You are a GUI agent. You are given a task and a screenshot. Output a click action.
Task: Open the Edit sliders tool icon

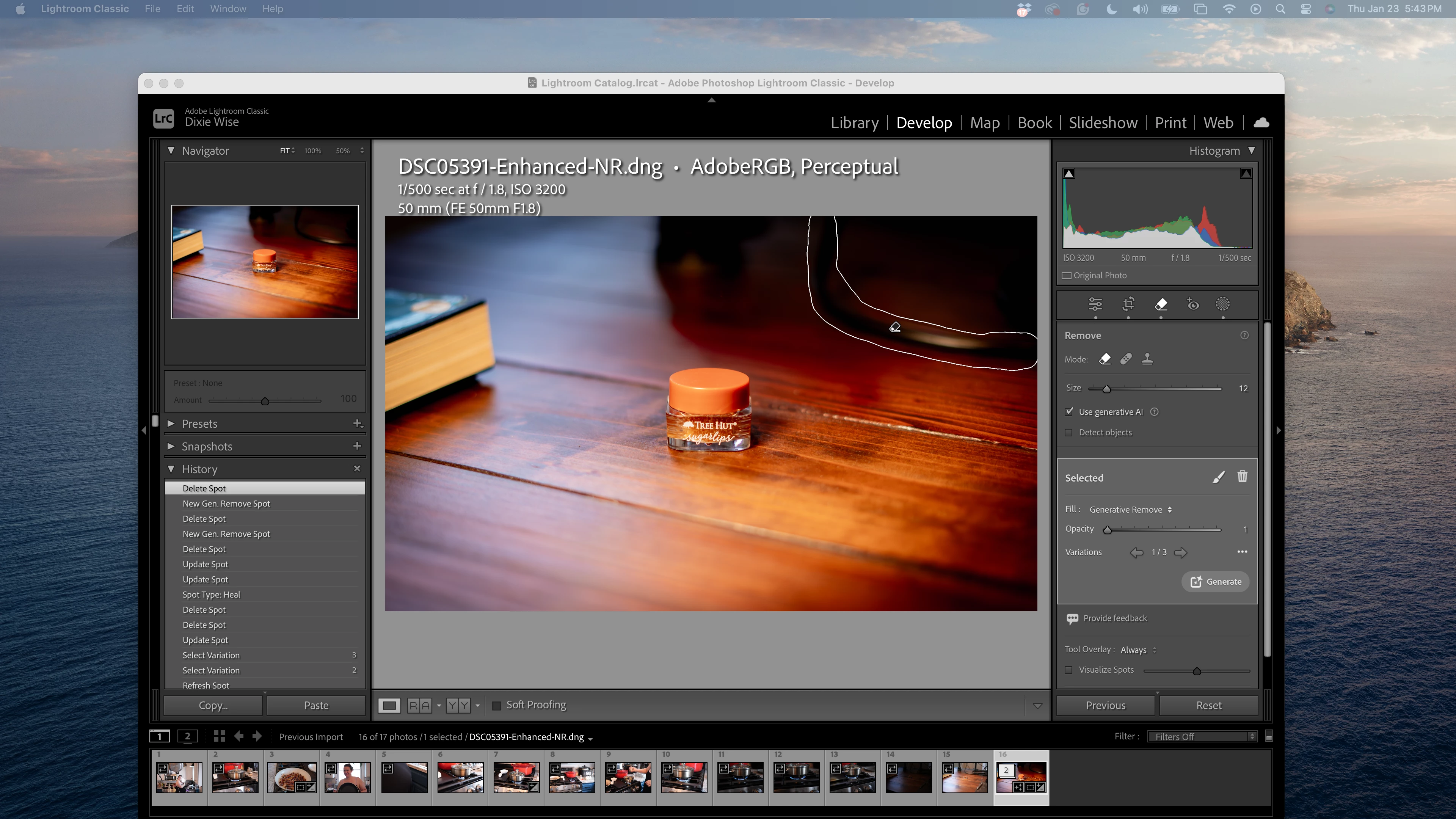point(1095,304)
